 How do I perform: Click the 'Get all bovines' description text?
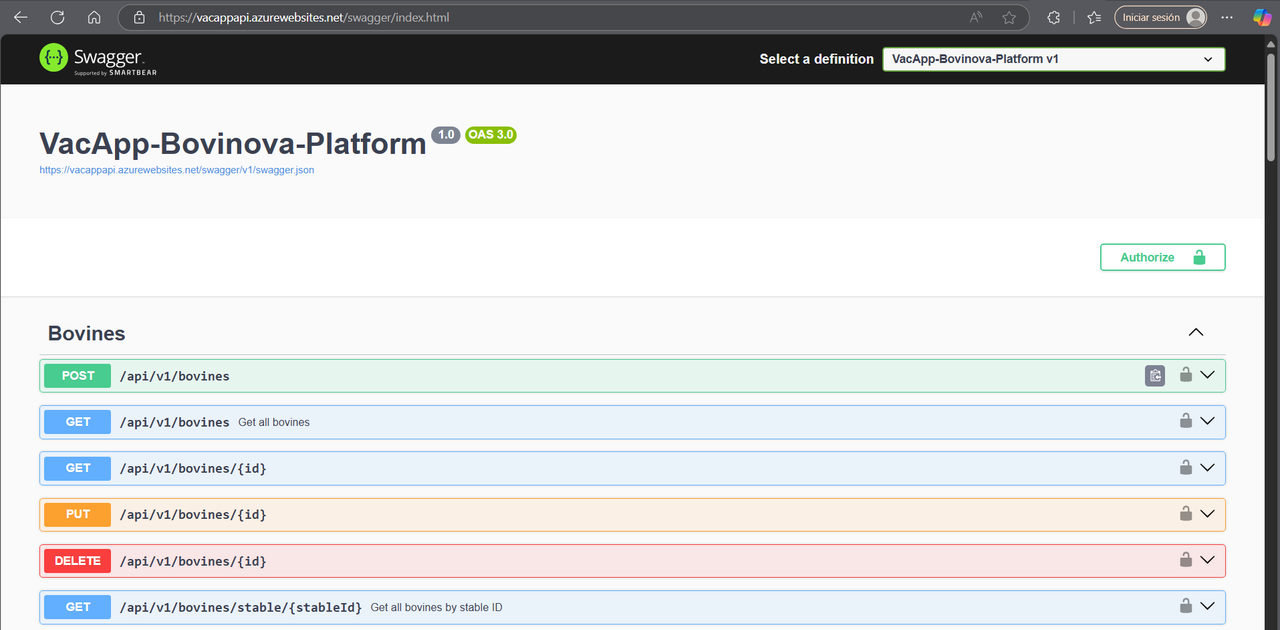(x=274, y=422)
